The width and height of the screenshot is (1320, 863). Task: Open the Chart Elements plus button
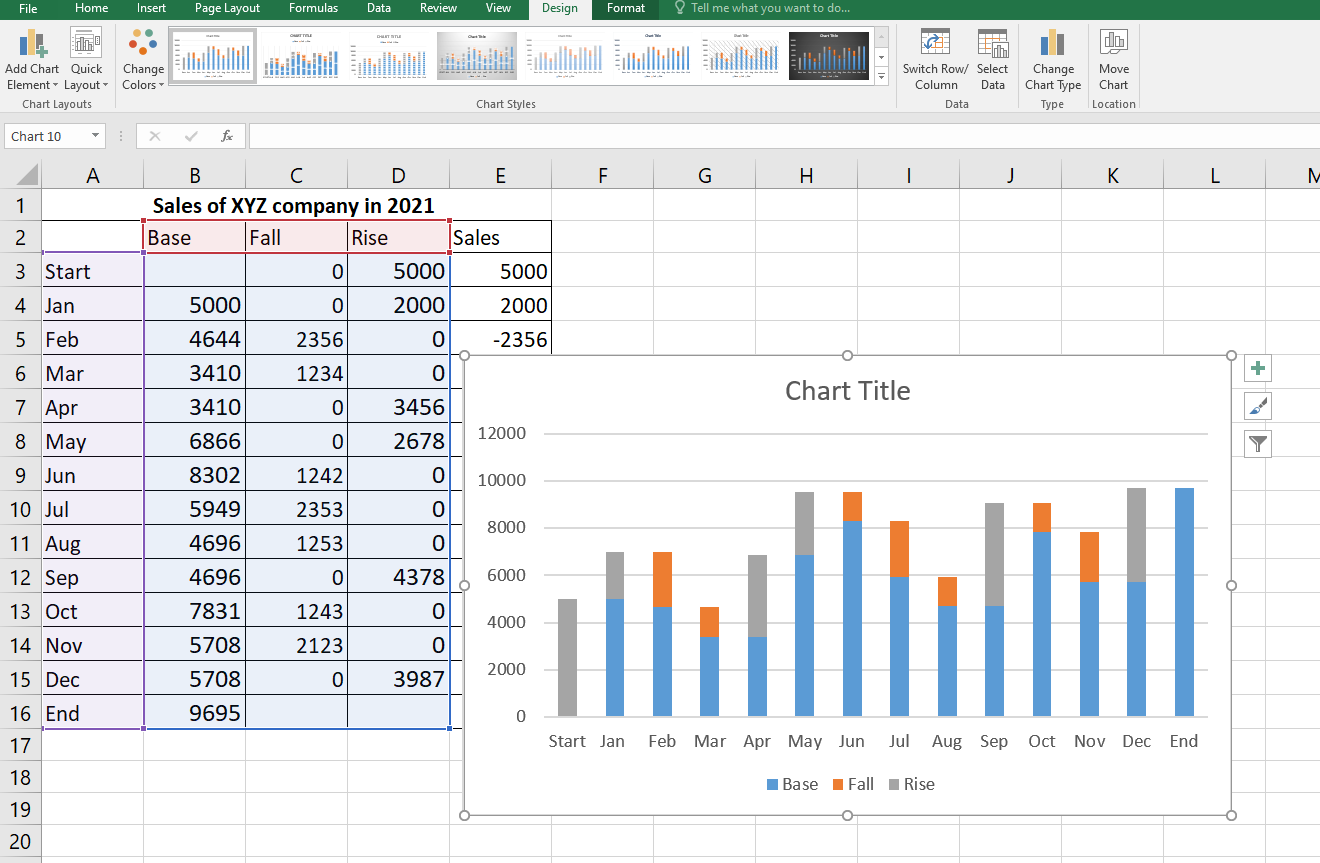pos(1258,368)
